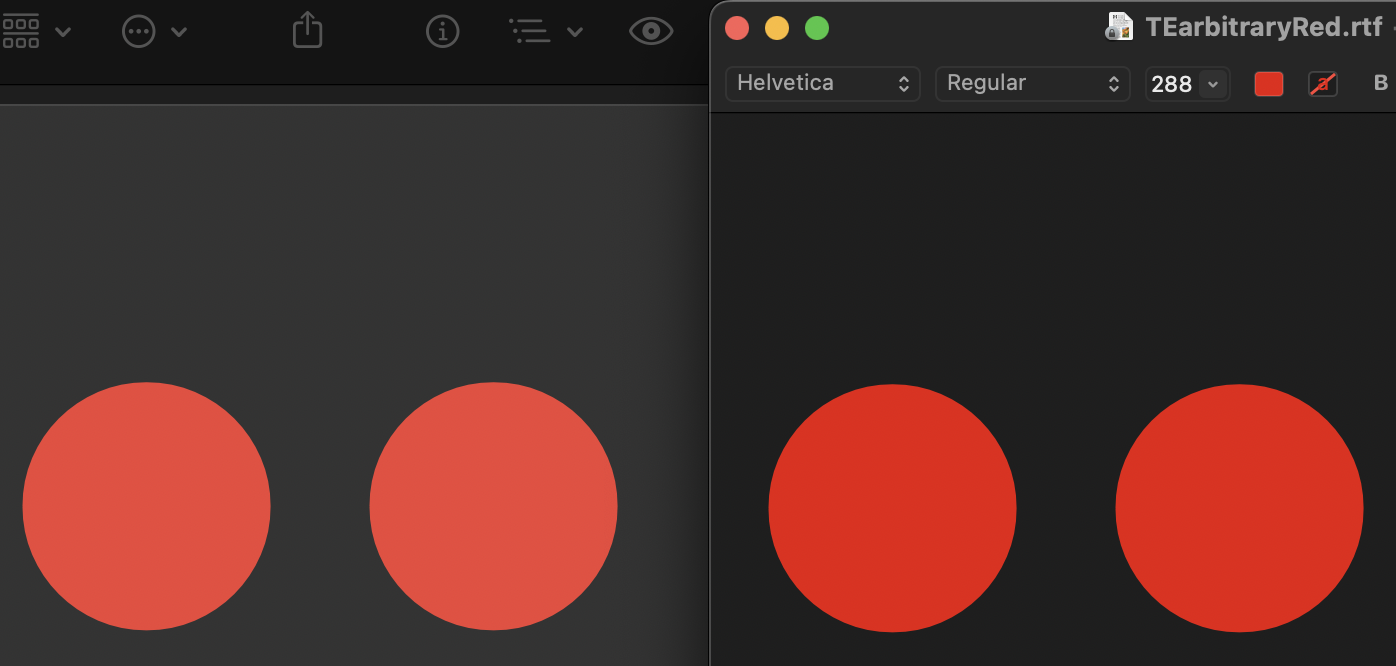This screenshot has width=1396, height=666.
Task: Open the chevron beside the list icon
Action: (575, 31)
